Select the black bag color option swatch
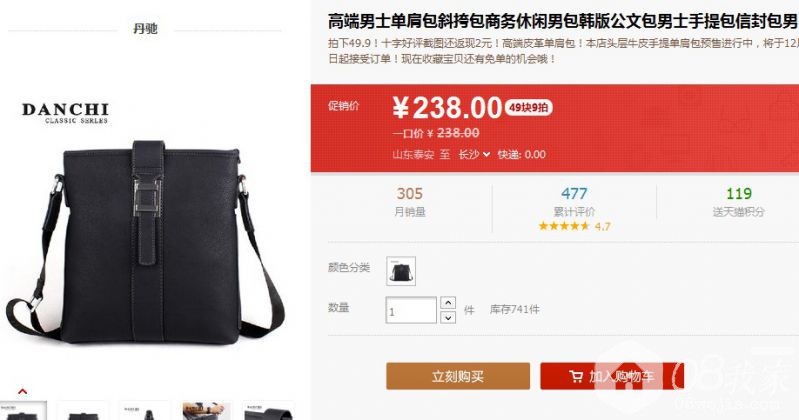This screenshot has width=799, height=420. [x=401, y=271]
